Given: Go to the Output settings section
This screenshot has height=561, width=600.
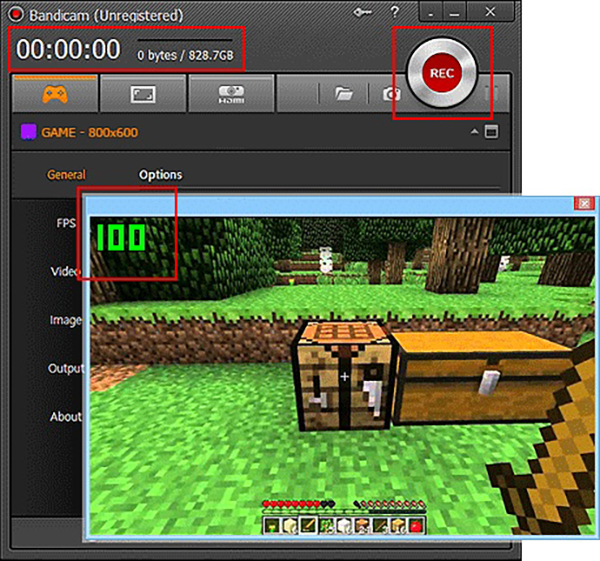Looking at the screenshot, I should click(x=66, y=368).
